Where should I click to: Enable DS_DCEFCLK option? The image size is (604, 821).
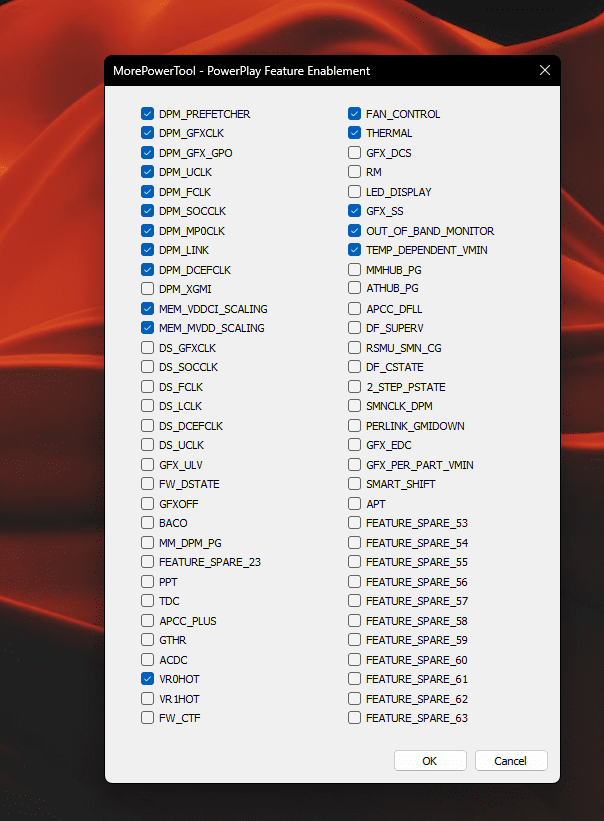147,426
